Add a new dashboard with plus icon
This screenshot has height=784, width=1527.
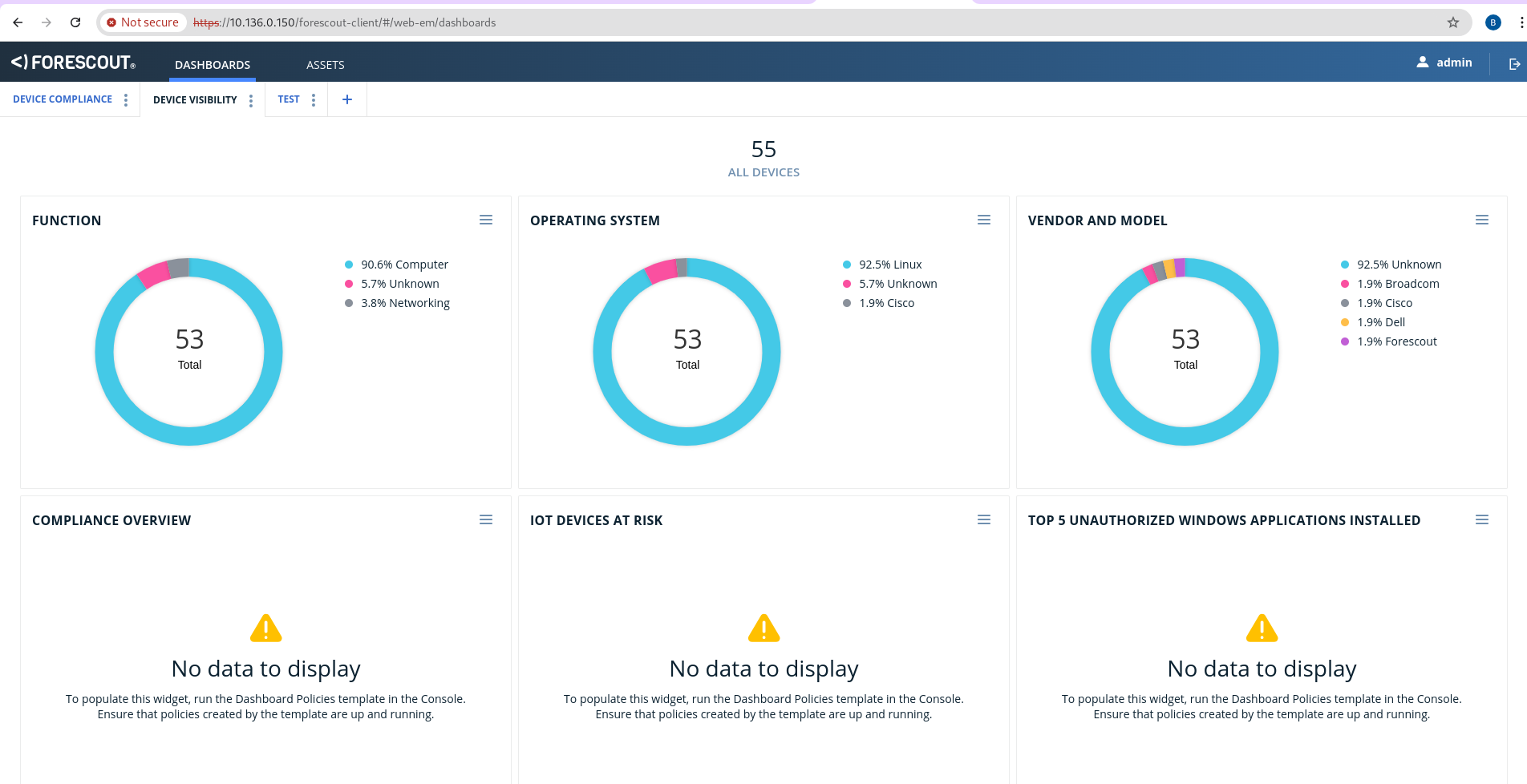(347, 99)
